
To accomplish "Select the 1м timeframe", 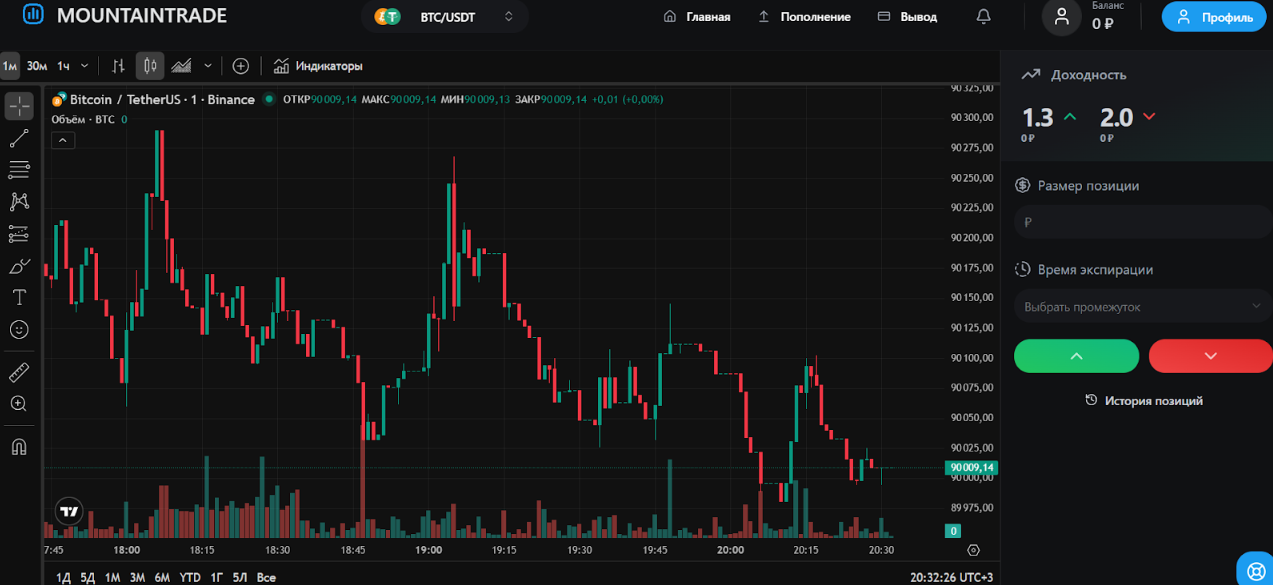I will point(10,66).
